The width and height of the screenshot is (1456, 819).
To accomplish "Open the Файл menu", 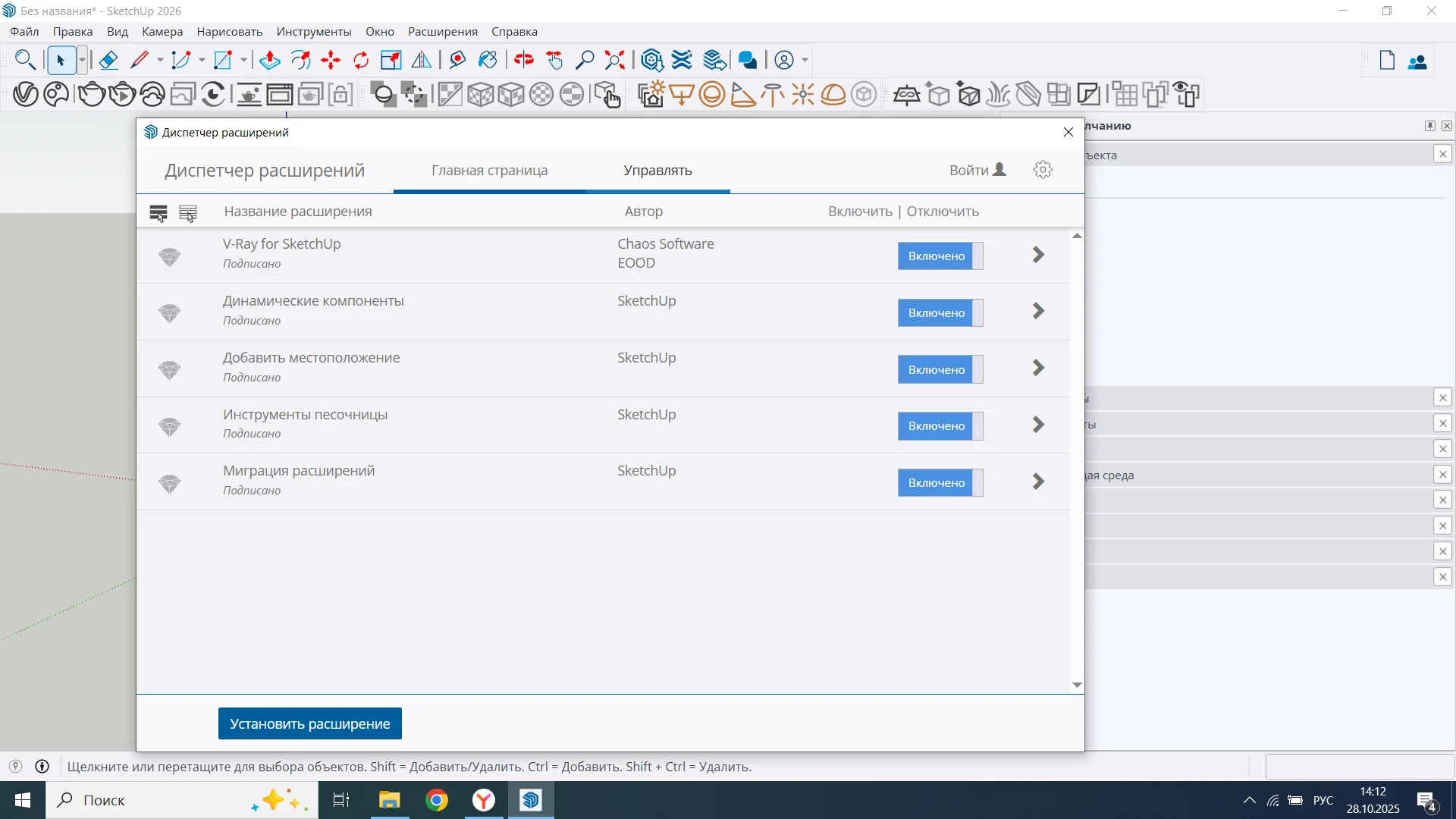I will 24,32.
